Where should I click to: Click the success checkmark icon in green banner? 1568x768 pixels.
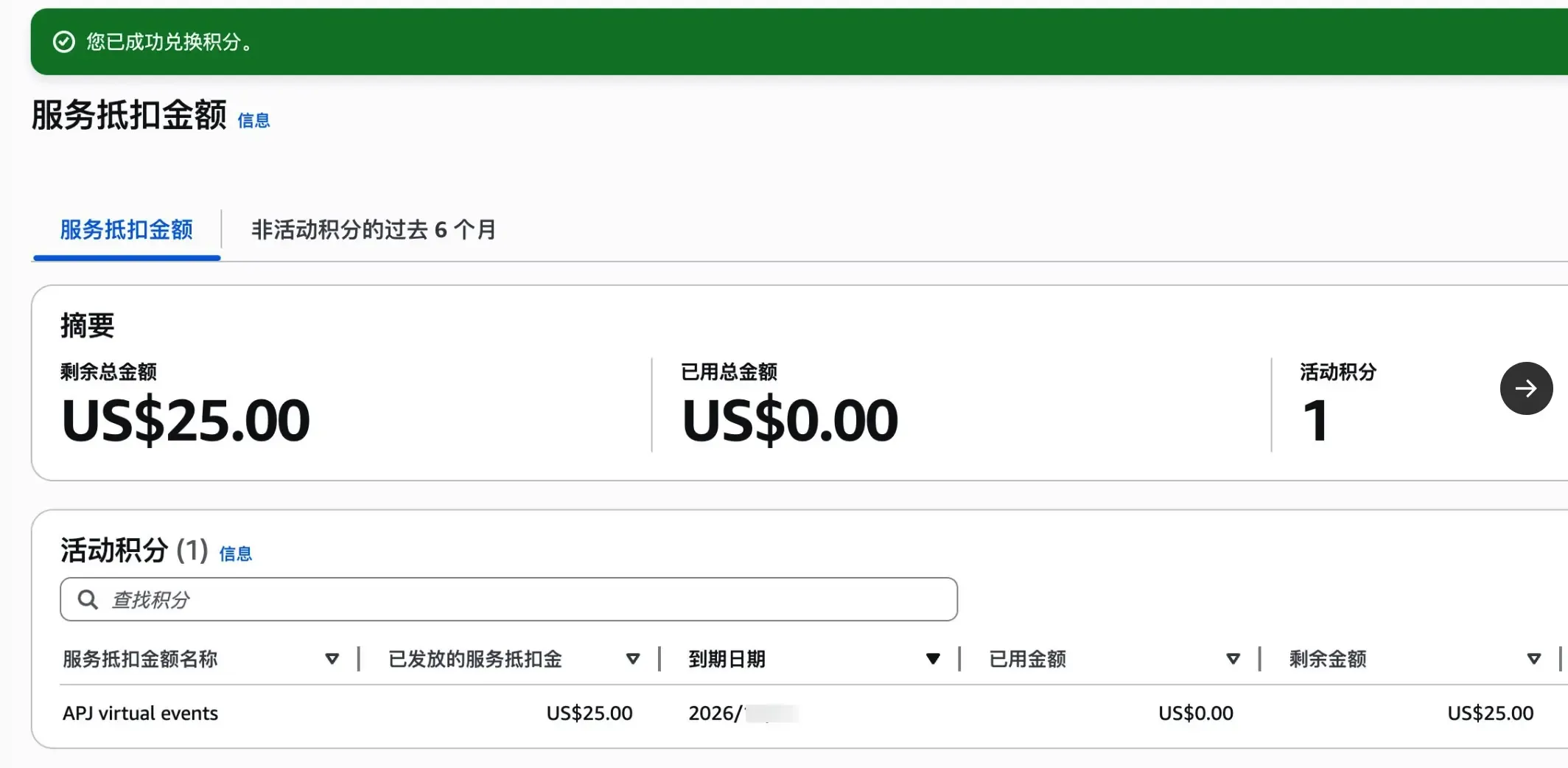click(x=64, y=42)
